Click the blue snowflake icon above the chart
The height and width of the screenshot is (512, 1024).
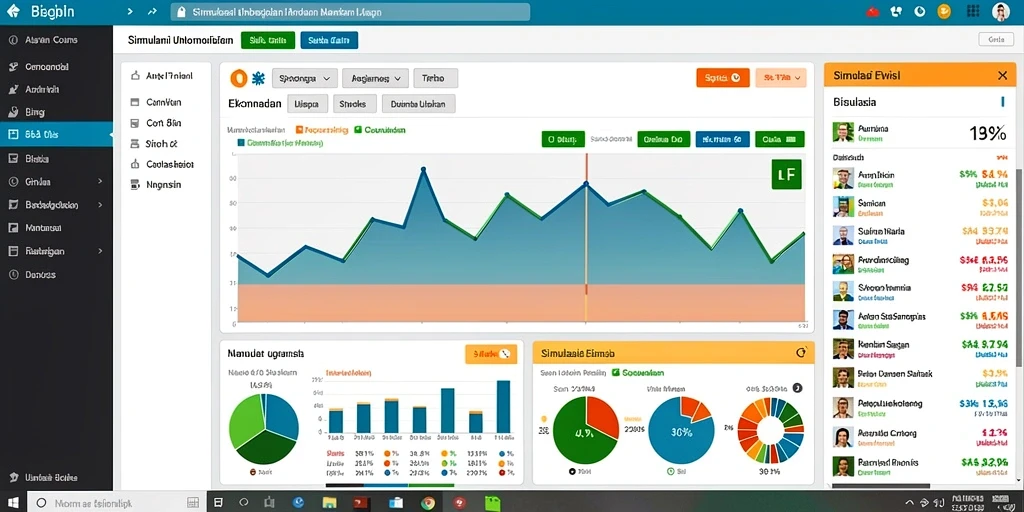pyautogui.click(x=258, y=79)
